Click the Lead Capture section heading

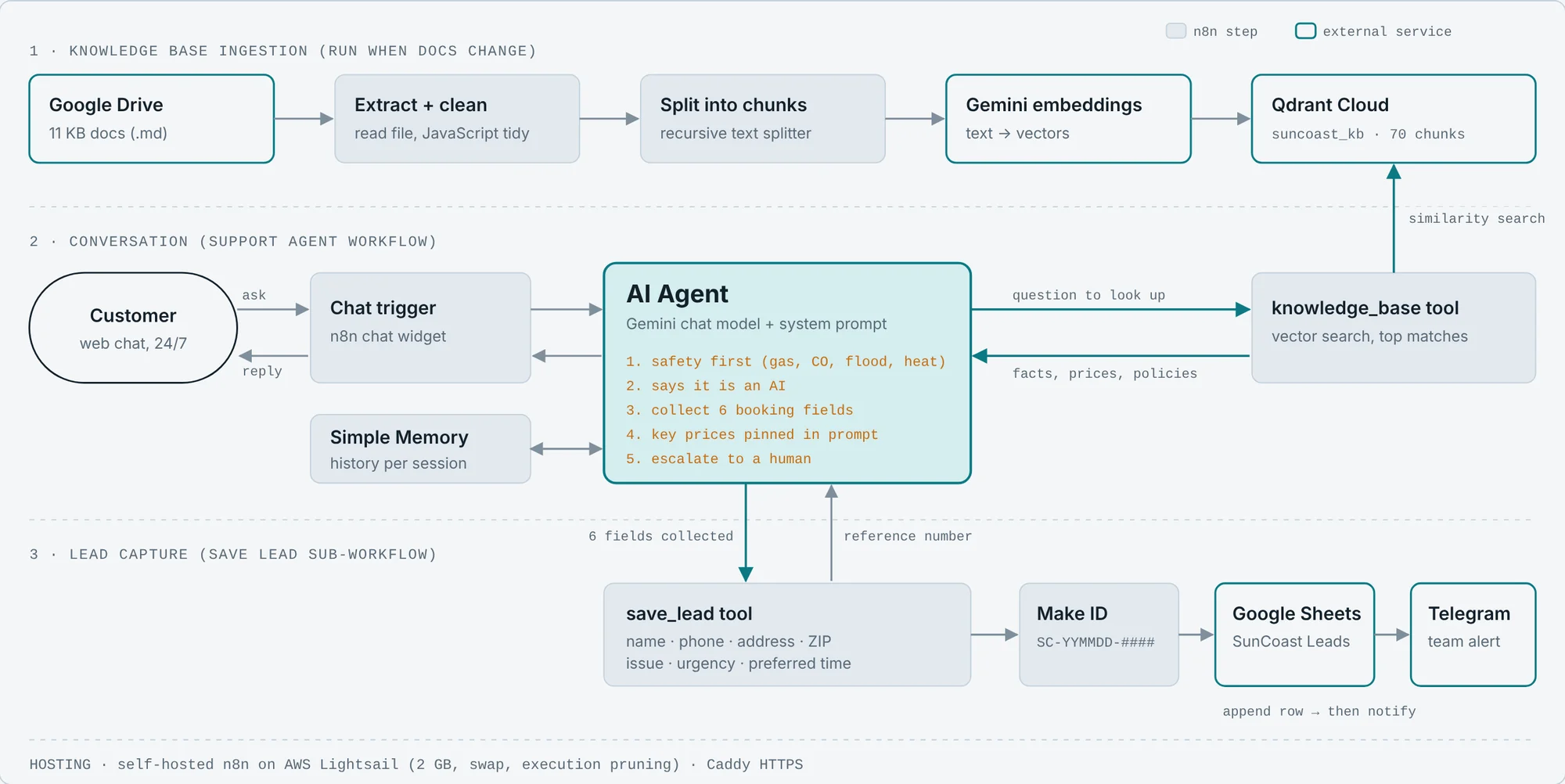(x=232, y=555)
